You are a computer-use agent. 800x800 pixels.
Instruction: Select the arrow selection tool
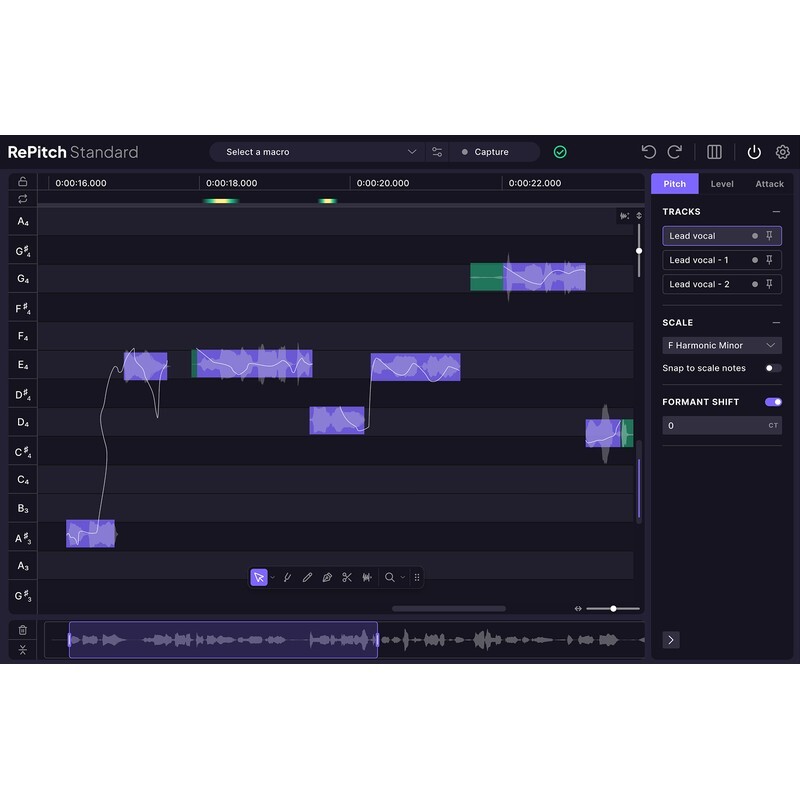[x=259, y=577]
